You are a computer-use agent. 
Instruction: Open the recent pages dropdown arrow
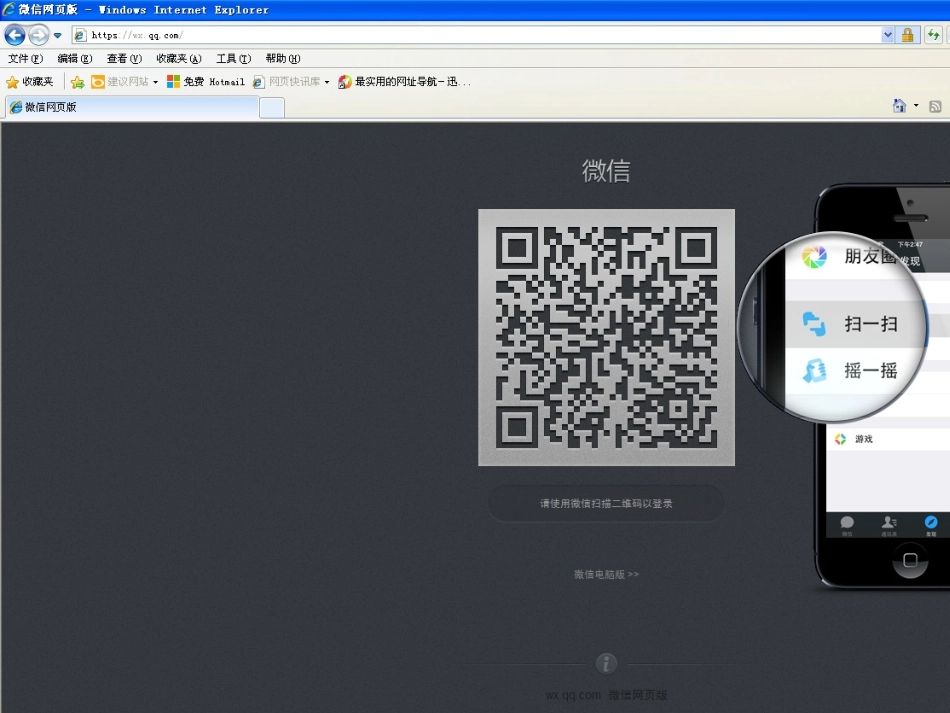[x=58, y=36]
